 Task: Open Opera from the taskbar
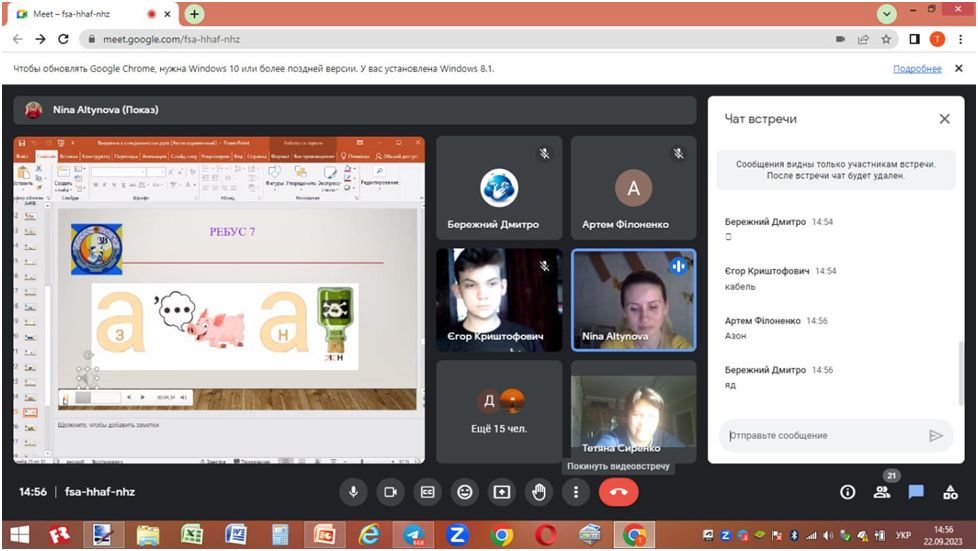pos(546,535)
